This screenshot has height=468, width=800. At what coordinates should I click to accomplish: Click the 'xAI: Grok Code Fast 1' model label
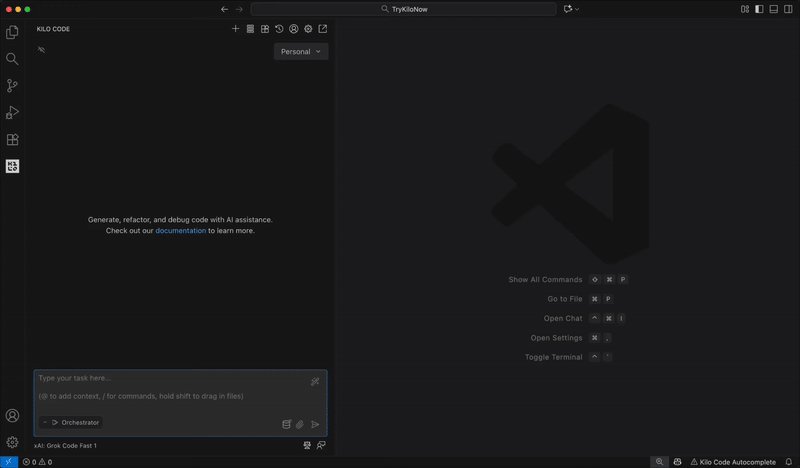click(65, 446)
